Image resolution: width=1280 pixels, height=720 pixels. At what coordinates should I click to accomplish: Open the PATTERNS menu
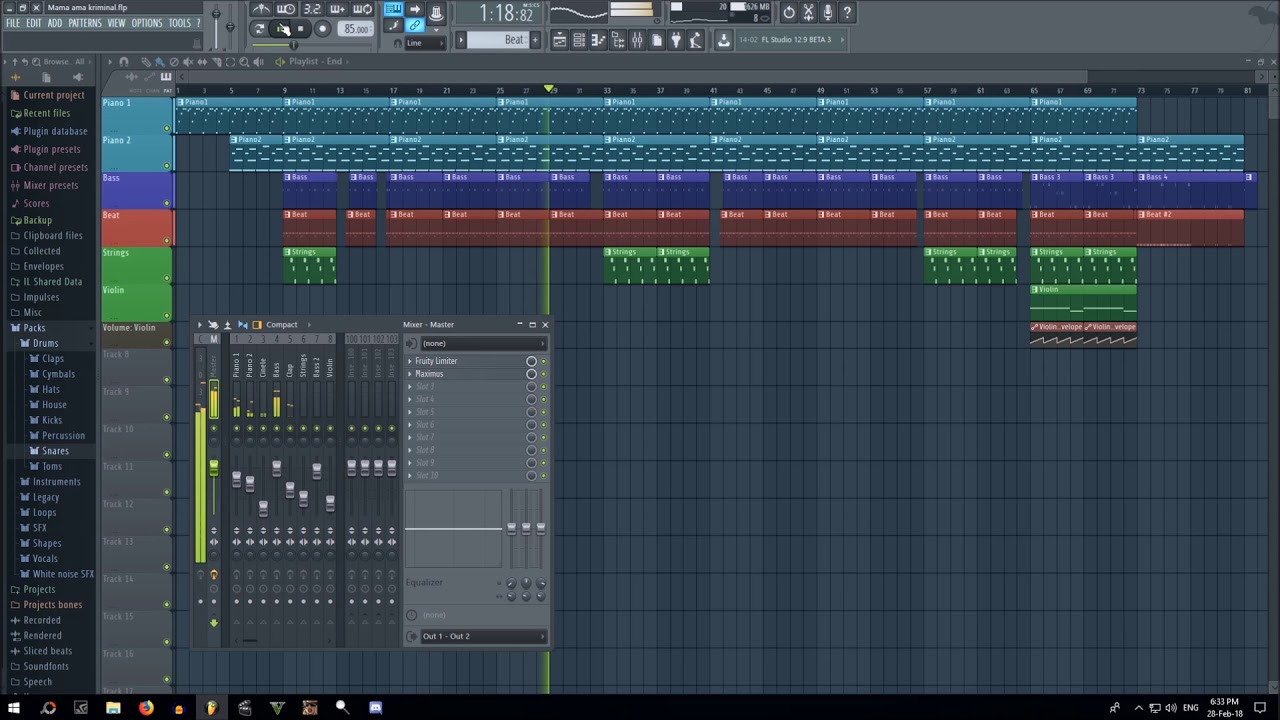click(85, 23)
